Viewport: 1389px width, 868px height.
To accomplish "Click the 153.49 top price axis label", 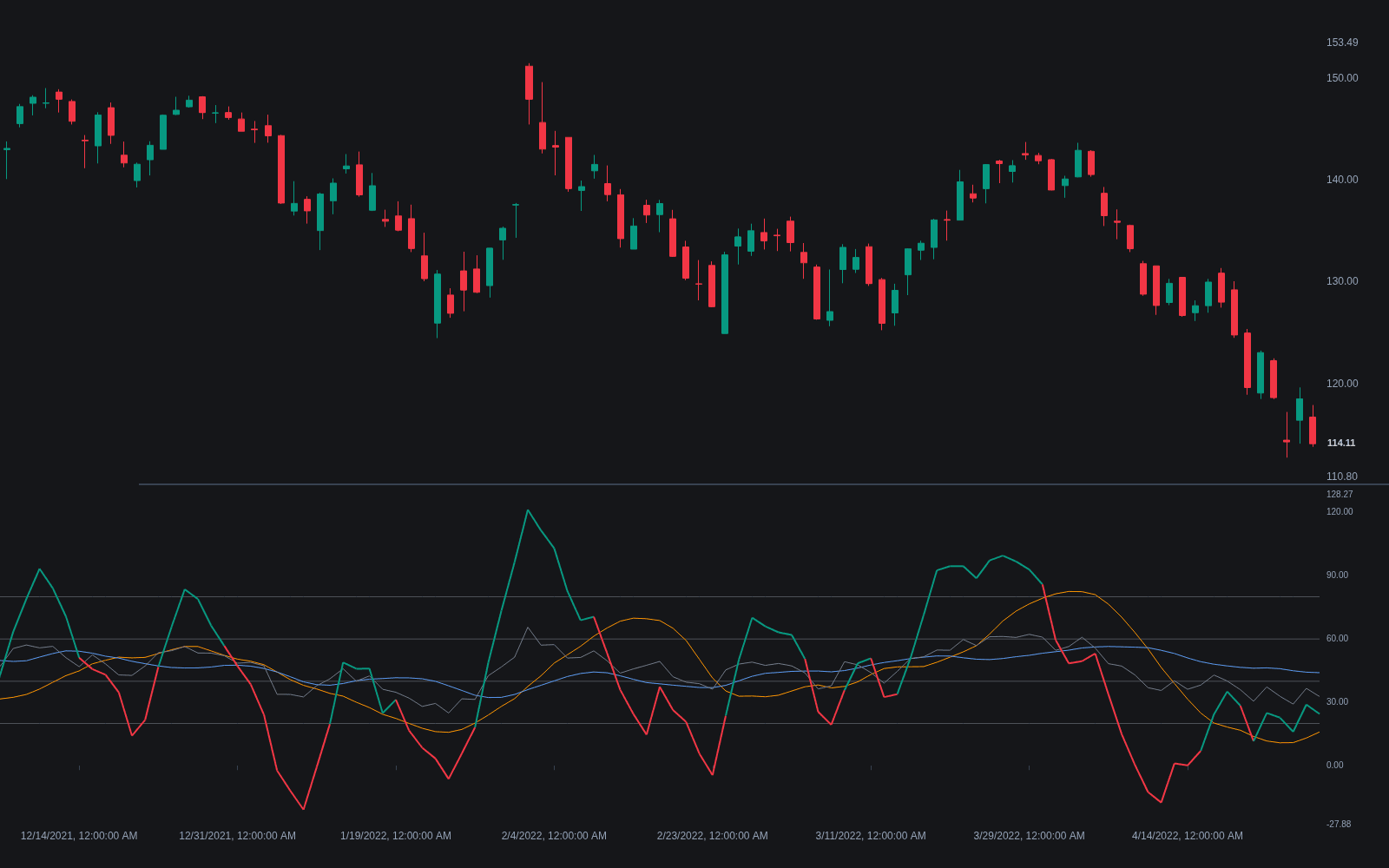I will coord(1342,43).
